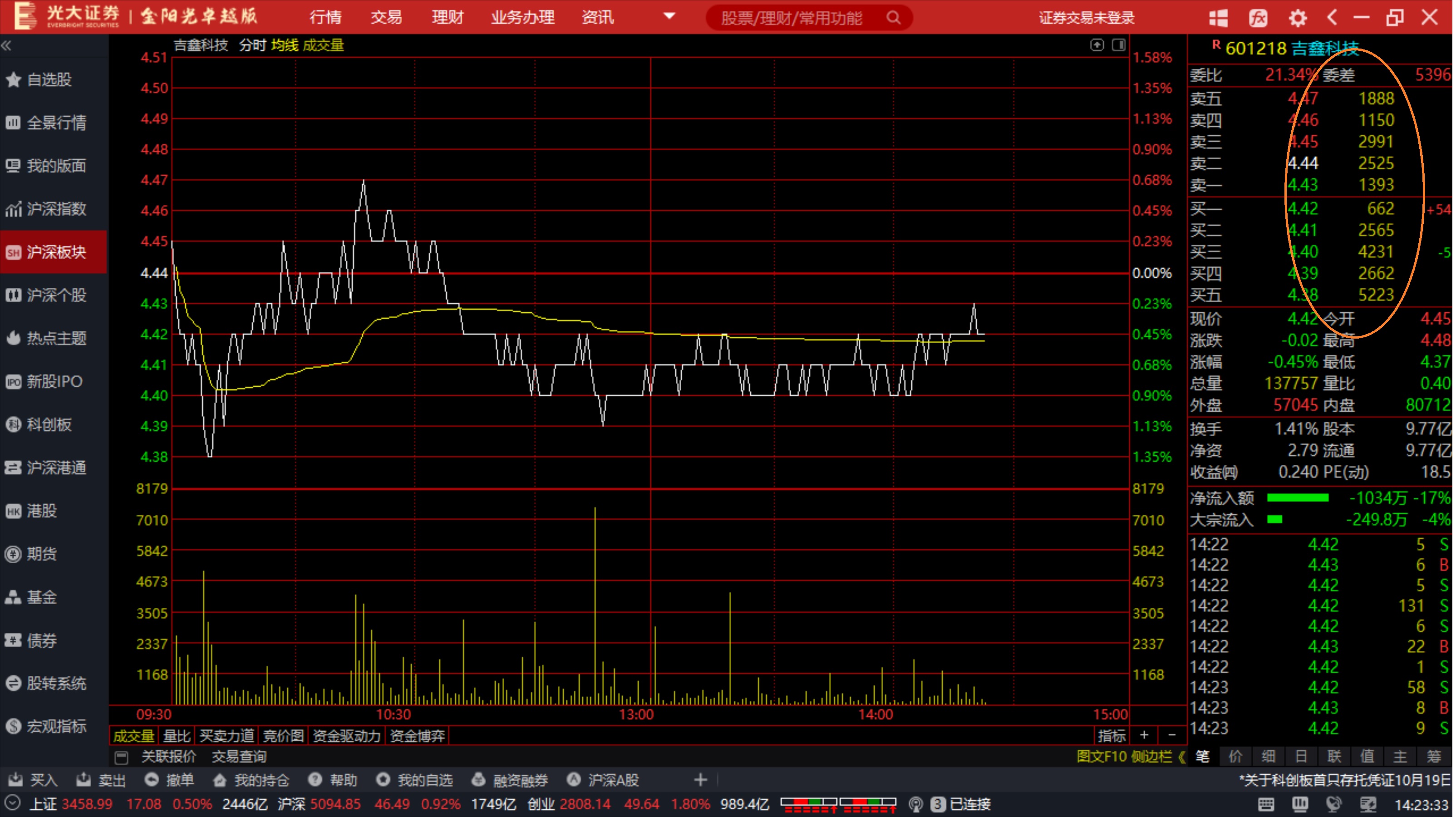The image size is (1456, 817).
Task: Click the satellite dish icon in status bar
Action: pyautogui.click(x=1333, y=804)
